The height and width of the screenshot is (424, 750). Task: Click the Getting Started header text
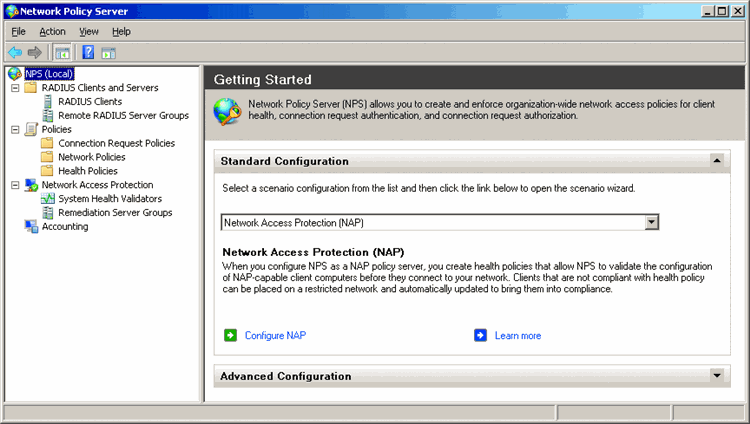(262, 79)
